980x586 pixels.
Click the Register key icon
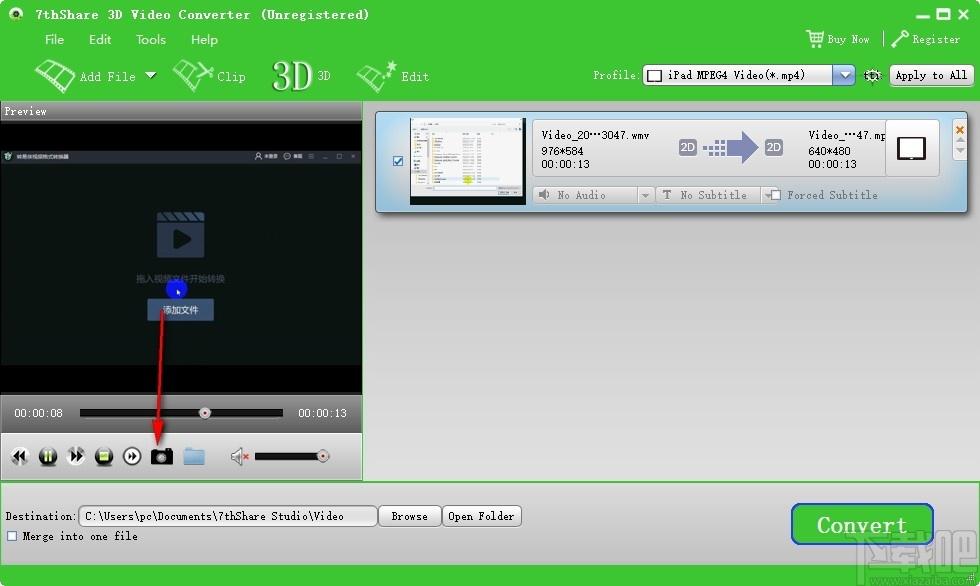tap(899, 39)
